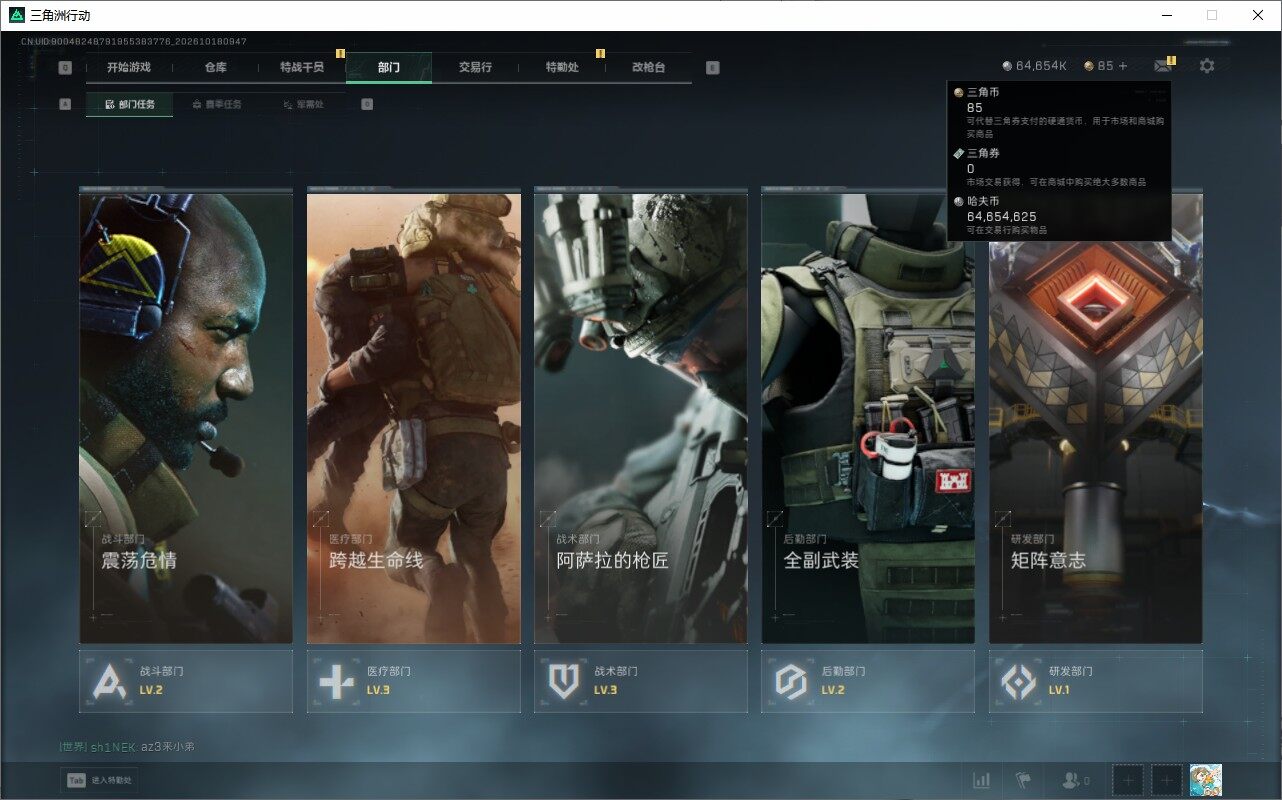Screen dimensions: 1282x800
Task: Click the 哈夫币 value 64,654,625
Action: point(1001,216)
